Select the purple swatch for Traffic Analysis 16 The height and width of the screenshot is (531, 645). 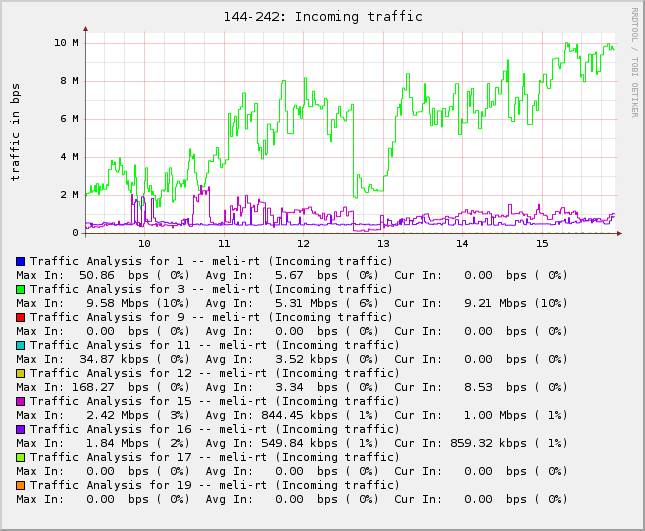21,429
